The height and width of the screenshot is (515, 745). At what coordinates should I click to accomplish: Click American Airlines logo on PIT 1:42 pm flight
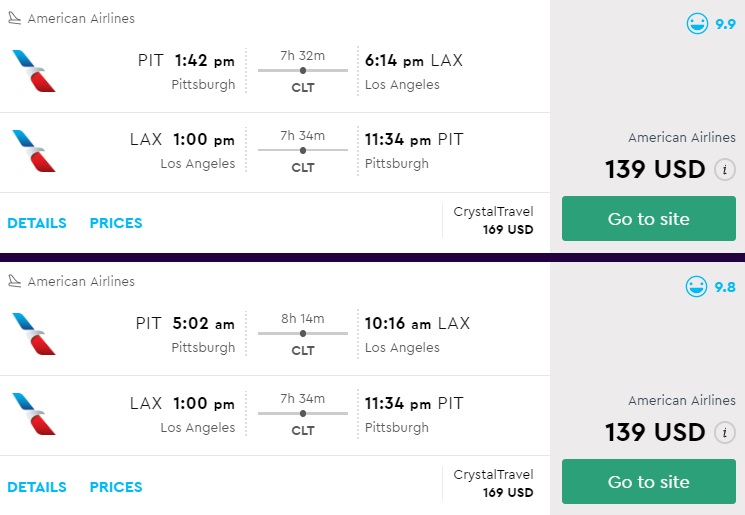tap(34, 71)
